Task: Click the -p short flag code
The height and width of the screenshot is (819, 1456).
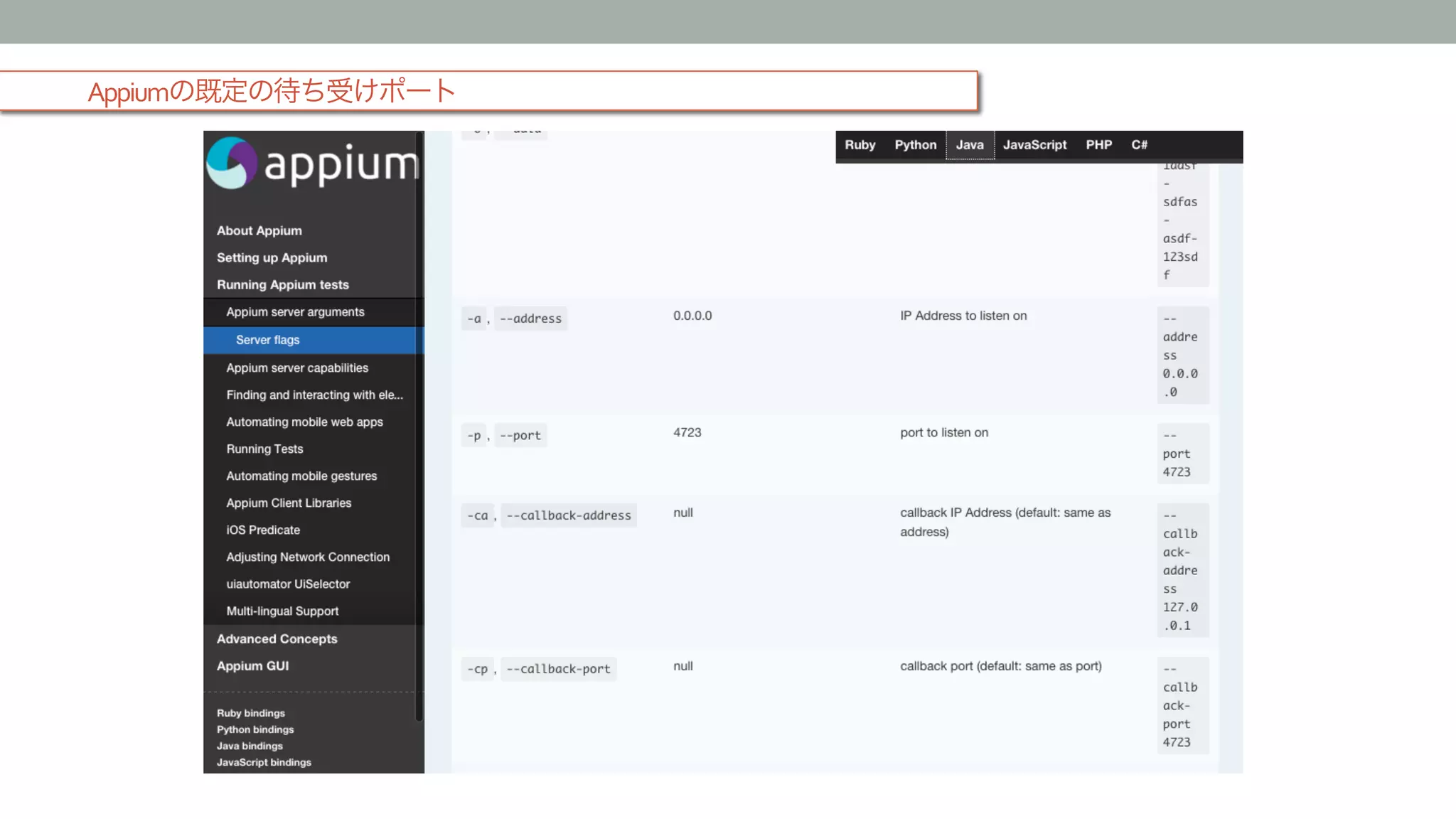Action: [474, 435]
